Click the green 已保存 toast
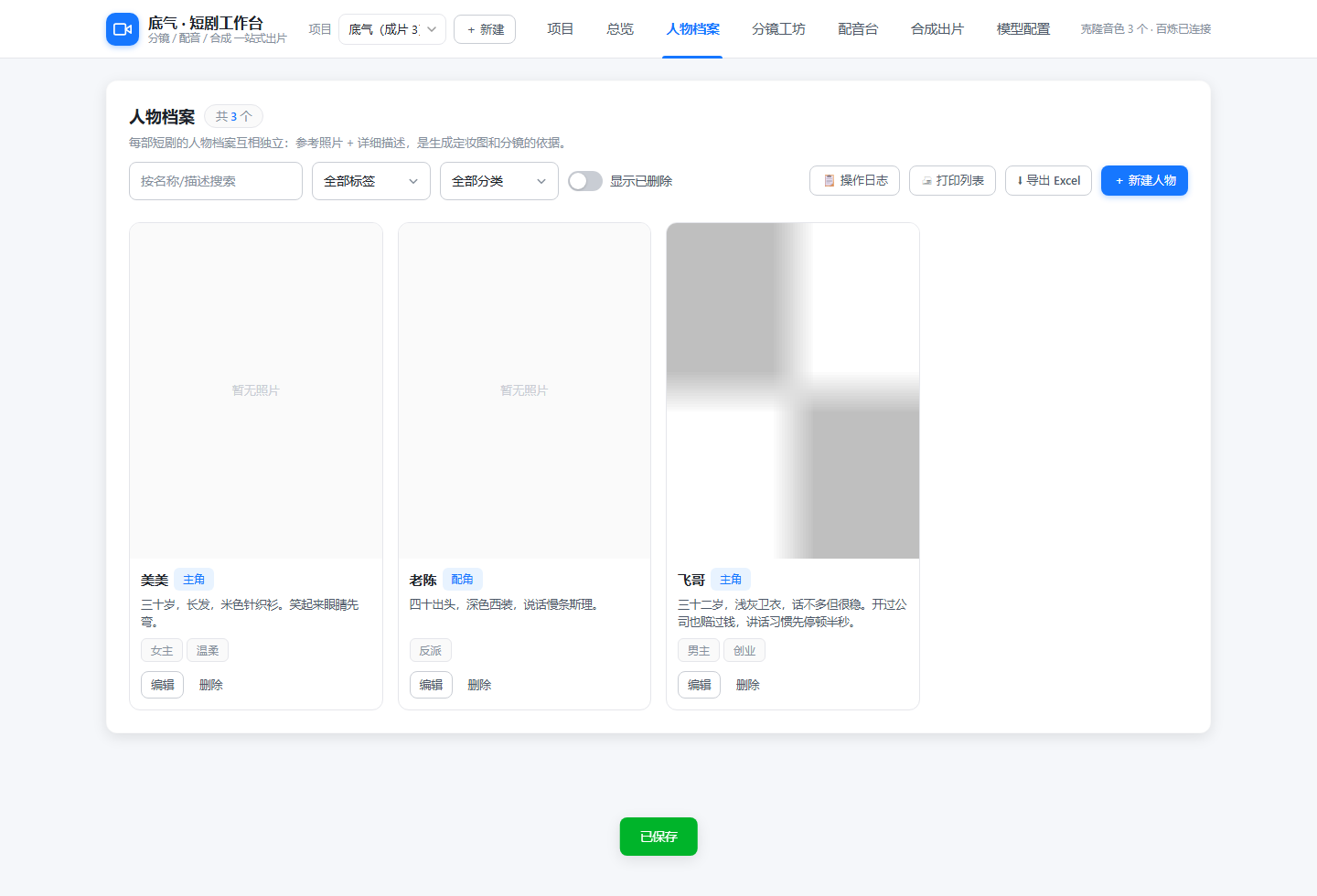This screenshot has height=896, width=1317. pyautogui.click(x=658, y=837)
